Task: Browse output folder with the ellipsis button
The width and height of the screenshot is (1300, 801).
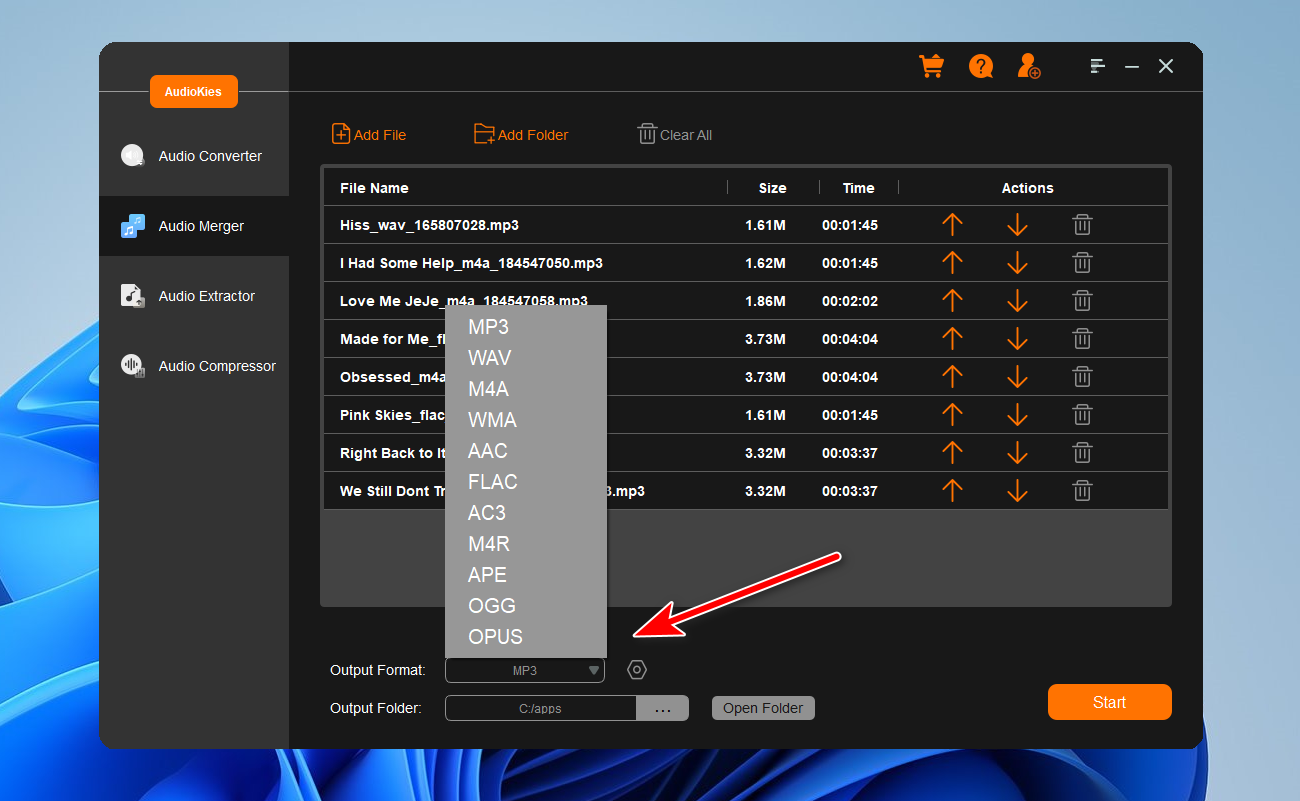Action: pos(662,708)
